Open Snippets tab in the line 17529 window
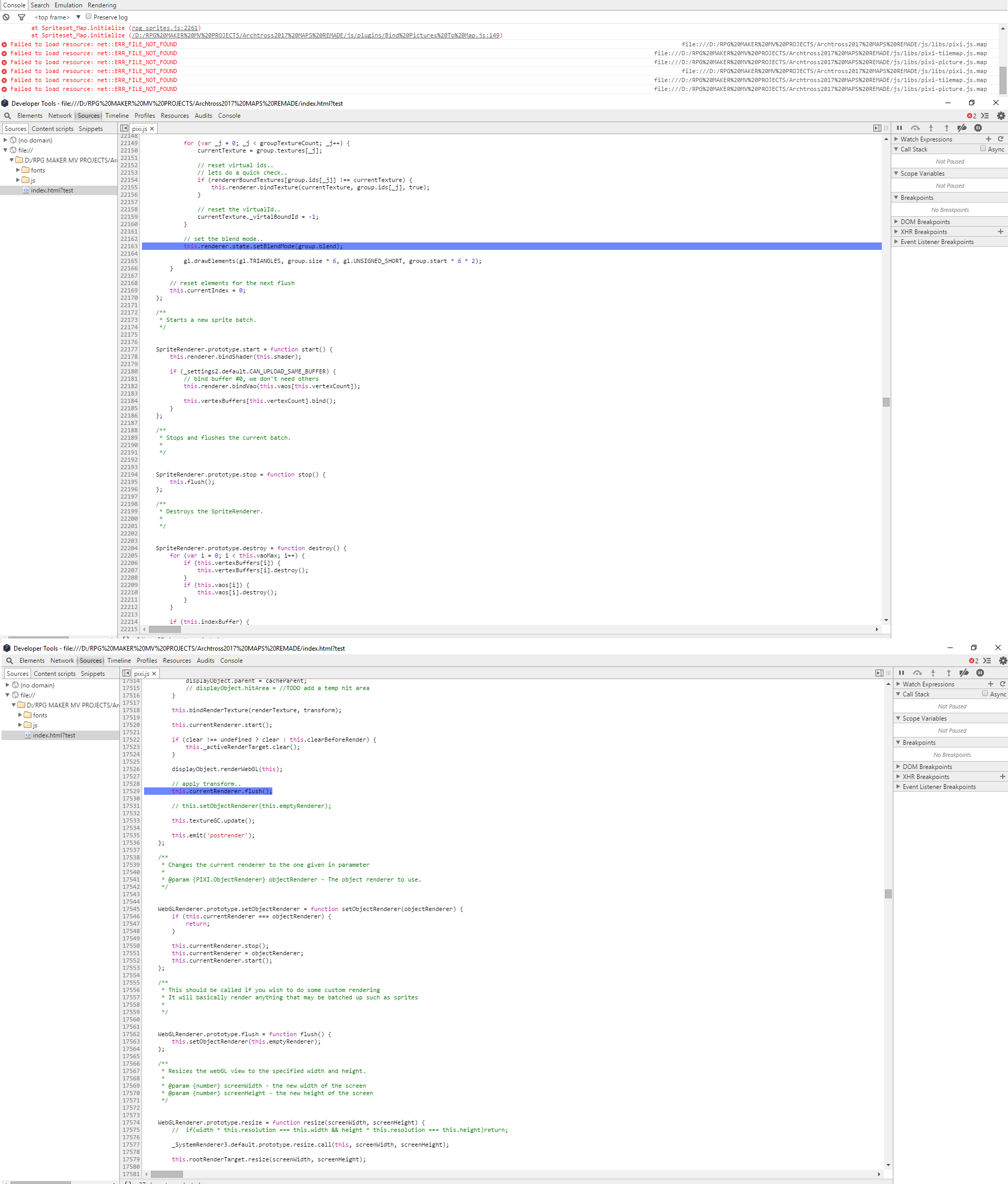Viewport: 1008px width, 1184px height. (93, 674)
